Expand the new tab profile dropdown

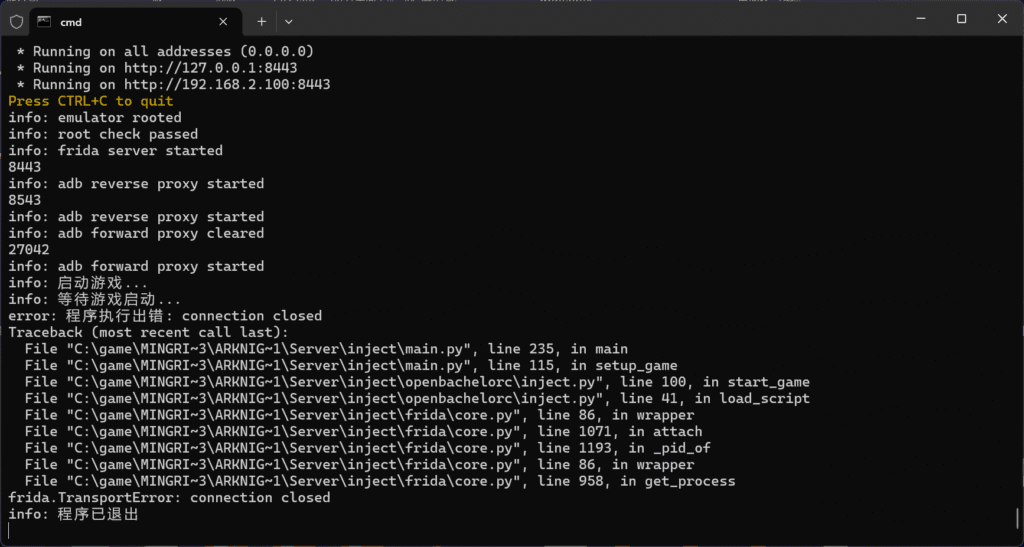(288, 21)
